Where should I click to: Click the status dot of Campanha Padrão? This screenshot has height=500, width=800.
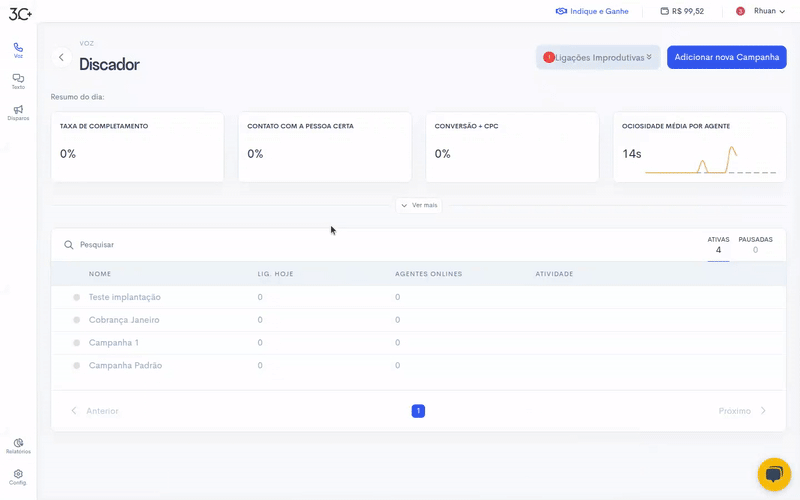tap(77, 365)
